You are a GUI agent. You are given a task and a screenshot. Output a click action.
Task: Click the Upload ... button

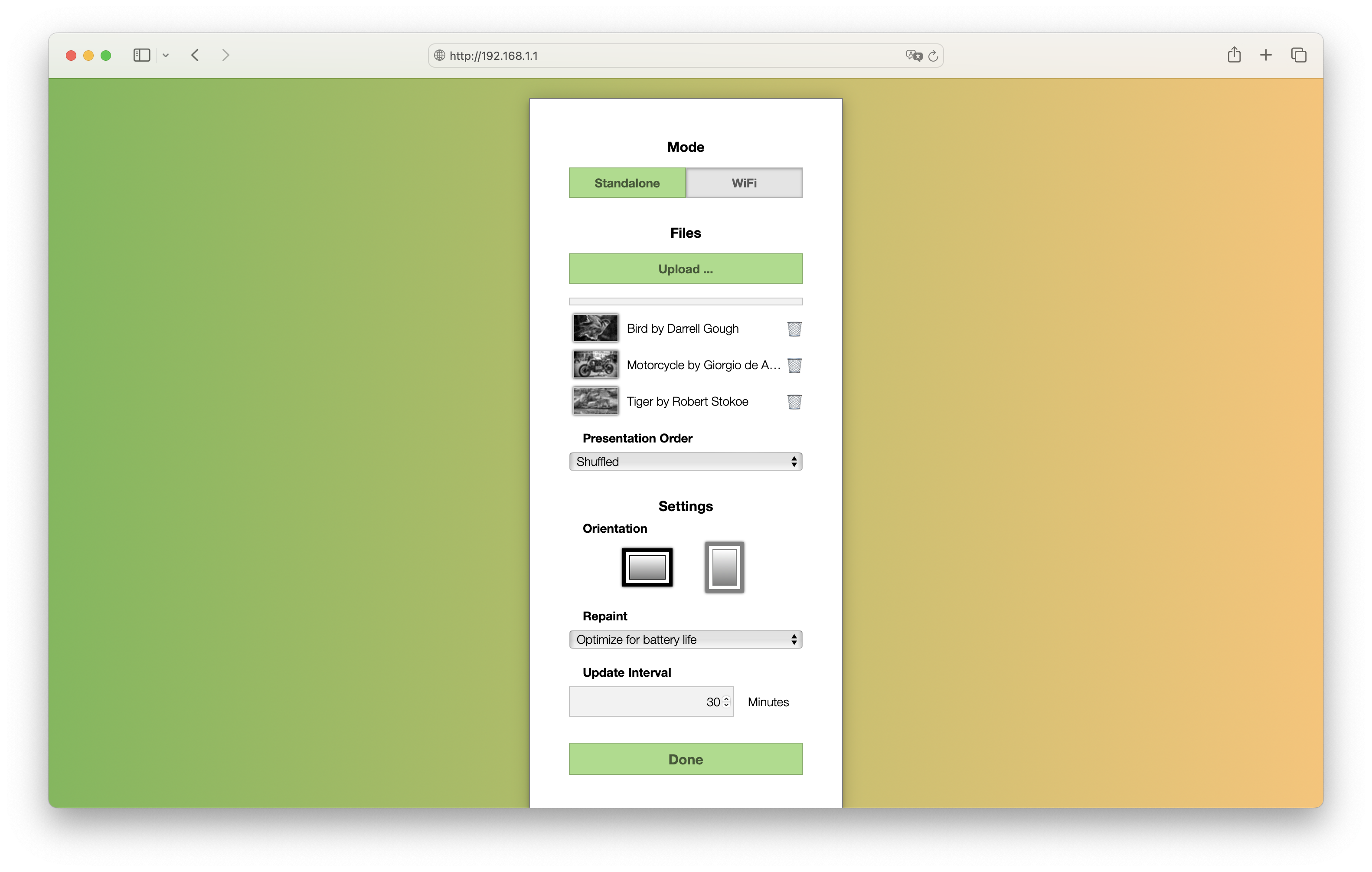(x=686, y=269)
